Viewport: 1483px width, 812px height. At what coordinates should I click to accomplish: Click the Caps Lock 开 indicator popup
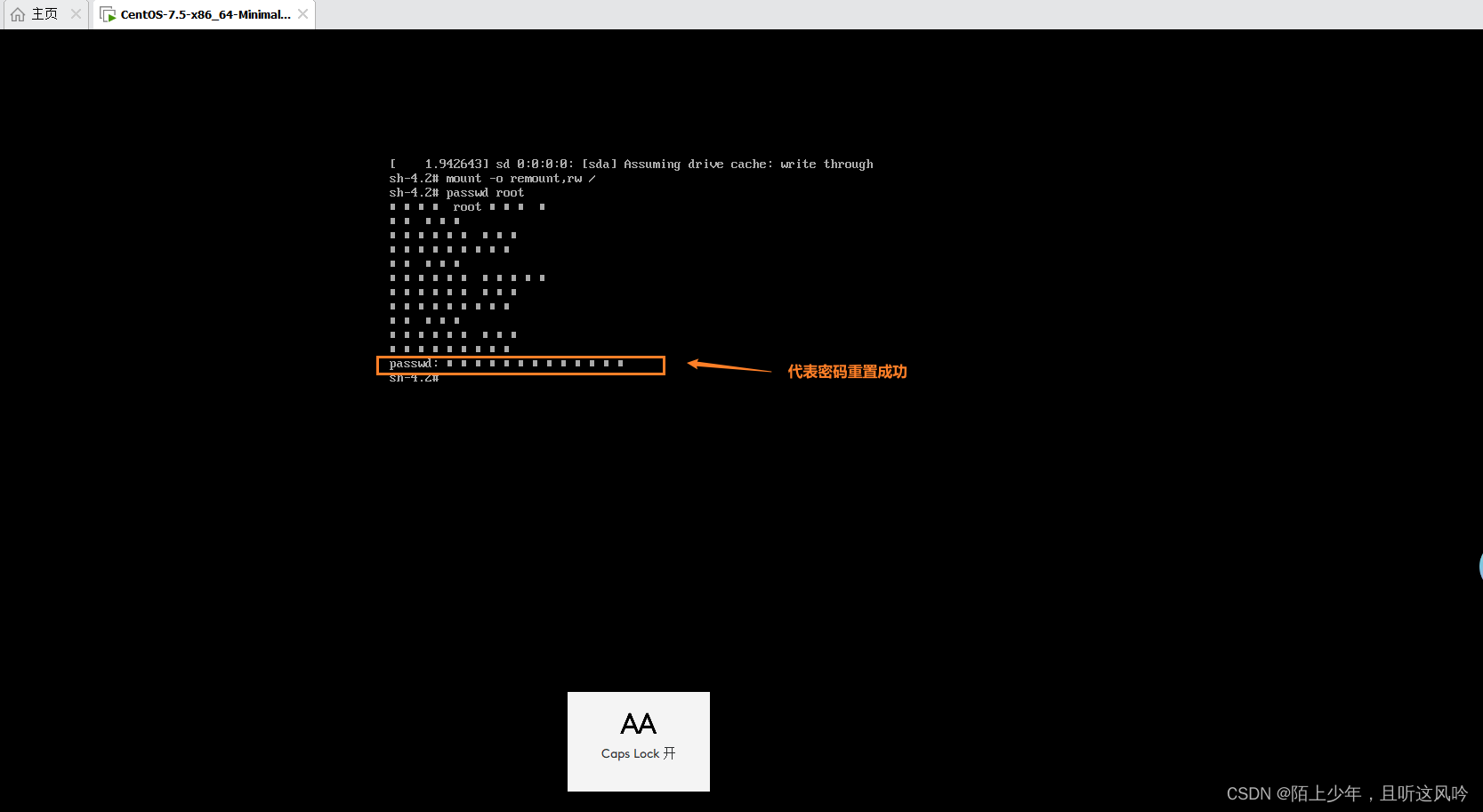[639, 742]
